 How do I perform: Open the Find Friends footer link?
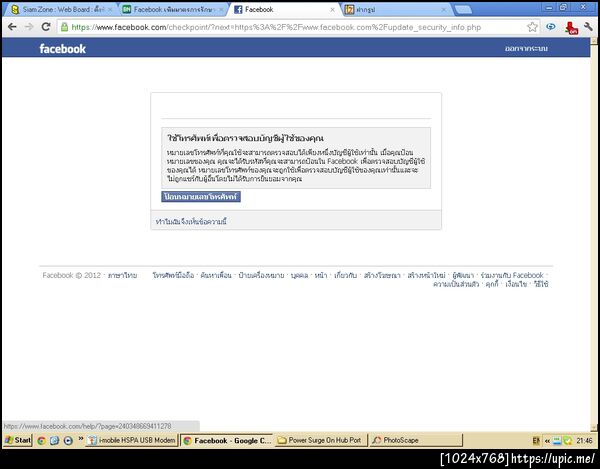click(x=216, y=275)
